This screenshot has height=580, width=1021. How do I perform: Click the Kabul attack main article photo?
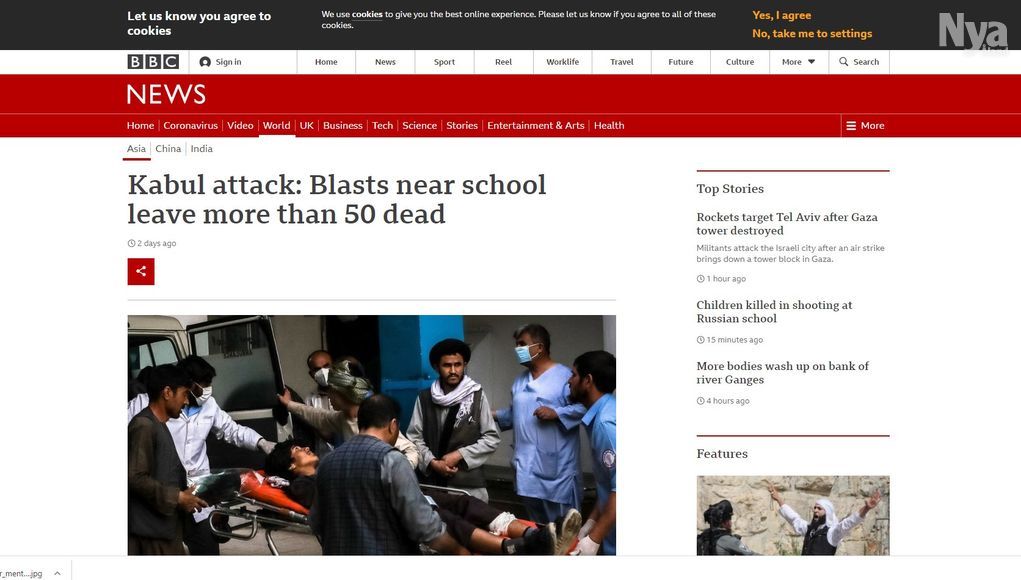click(x=372, y=435)
